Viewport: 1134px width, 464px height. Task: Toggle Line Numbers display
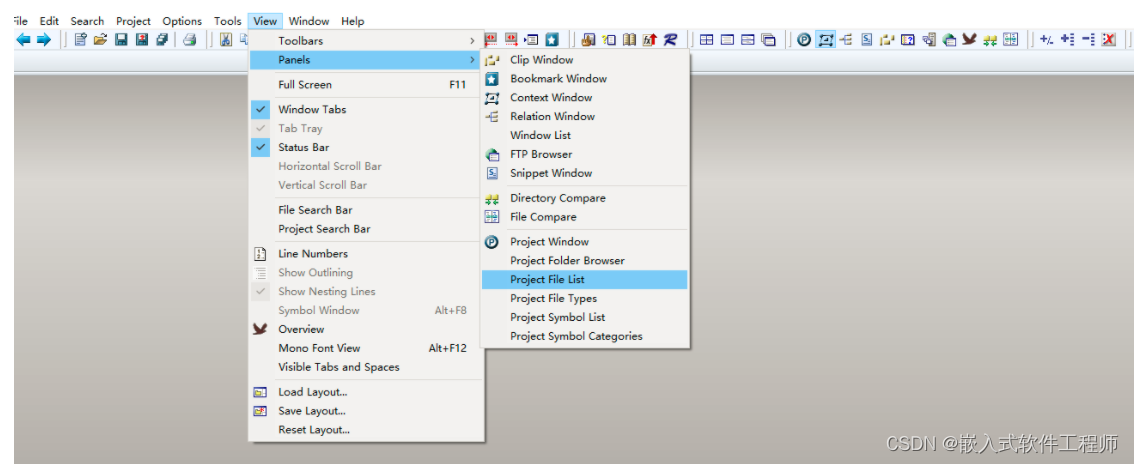point(312,254)
